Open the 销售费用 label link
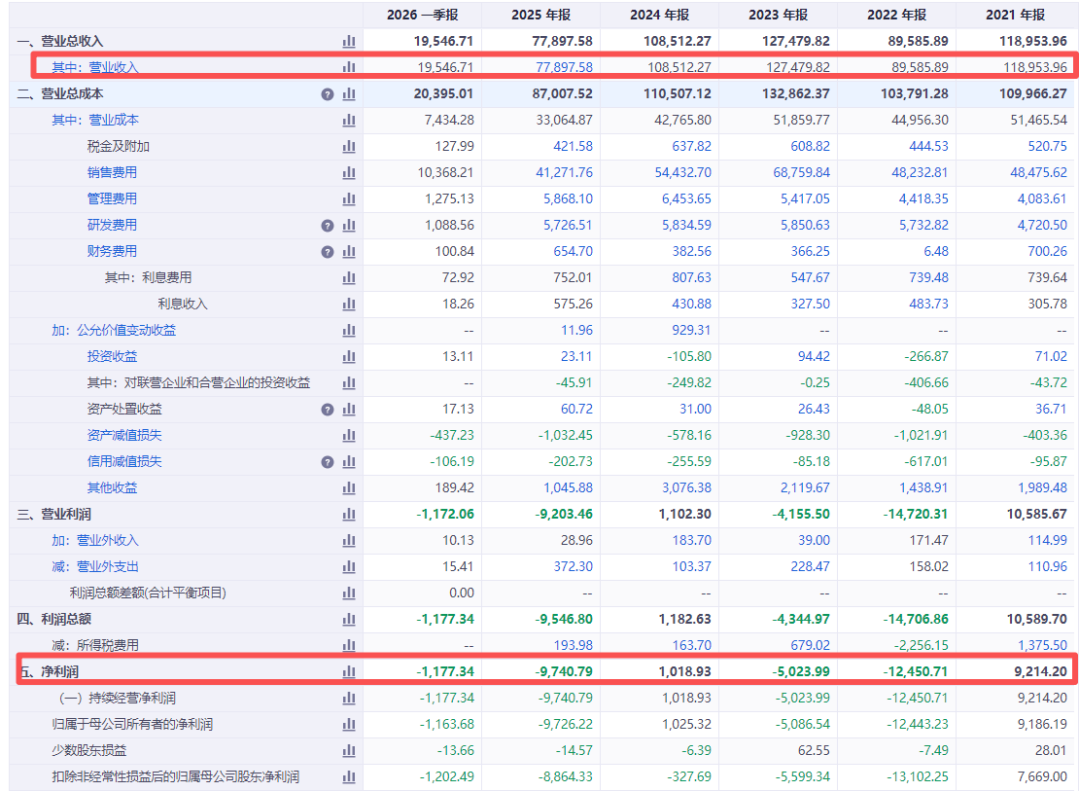Screen dimensions: 1079x791 click(112, 172)
